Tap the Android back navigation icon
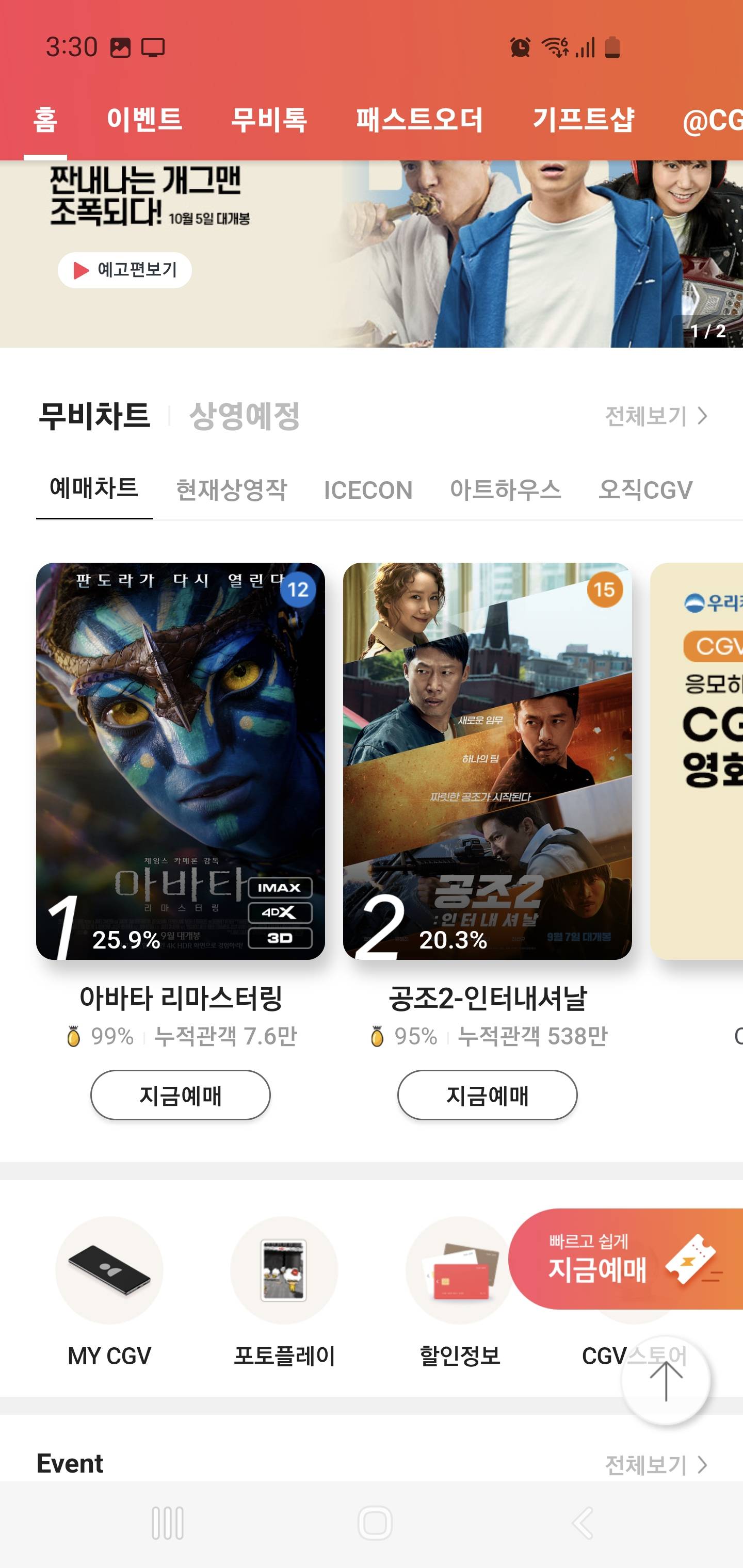 [582, 1523]
